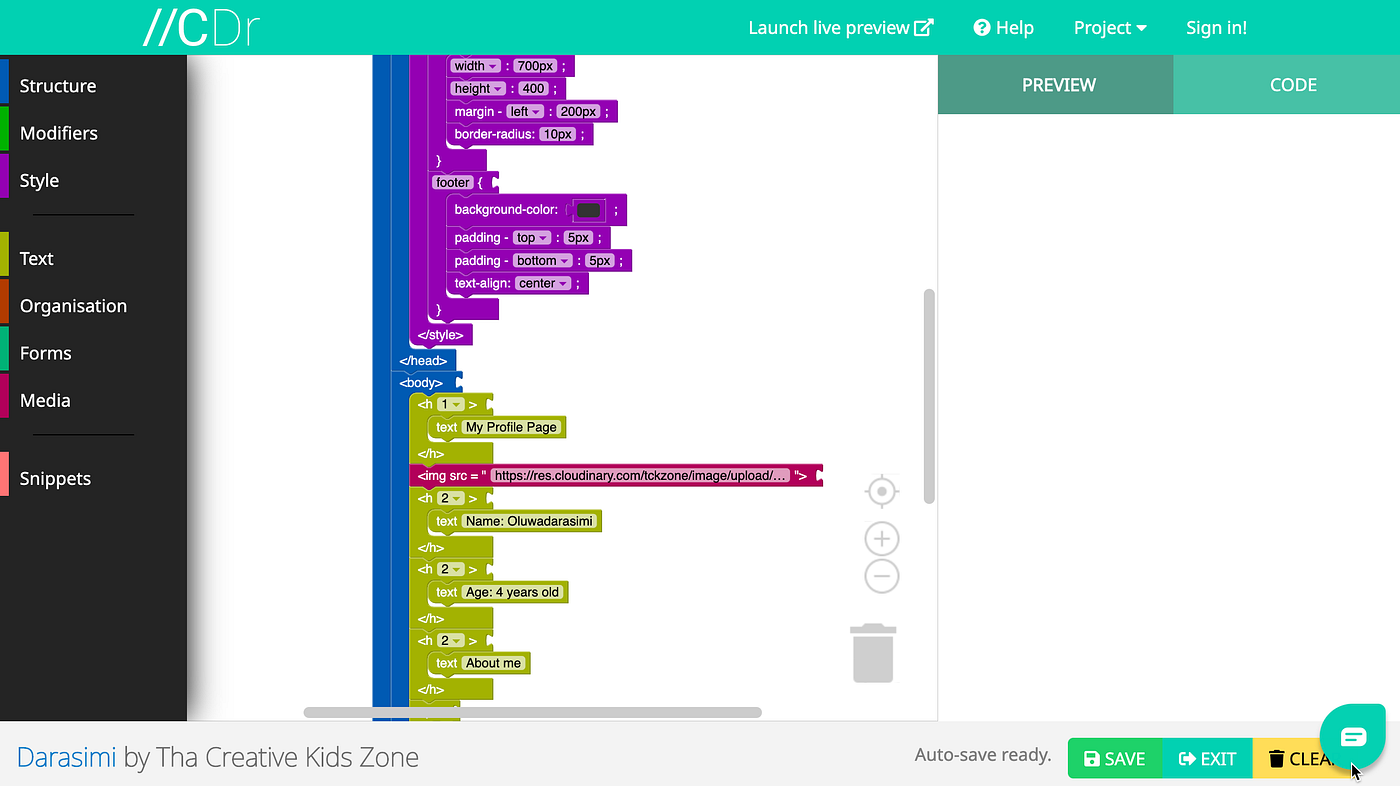The height and width of the screenshot is (786, 1400).
Task: Open the Help documentation via the question mark icon
Action: click(x=981, y=27)
